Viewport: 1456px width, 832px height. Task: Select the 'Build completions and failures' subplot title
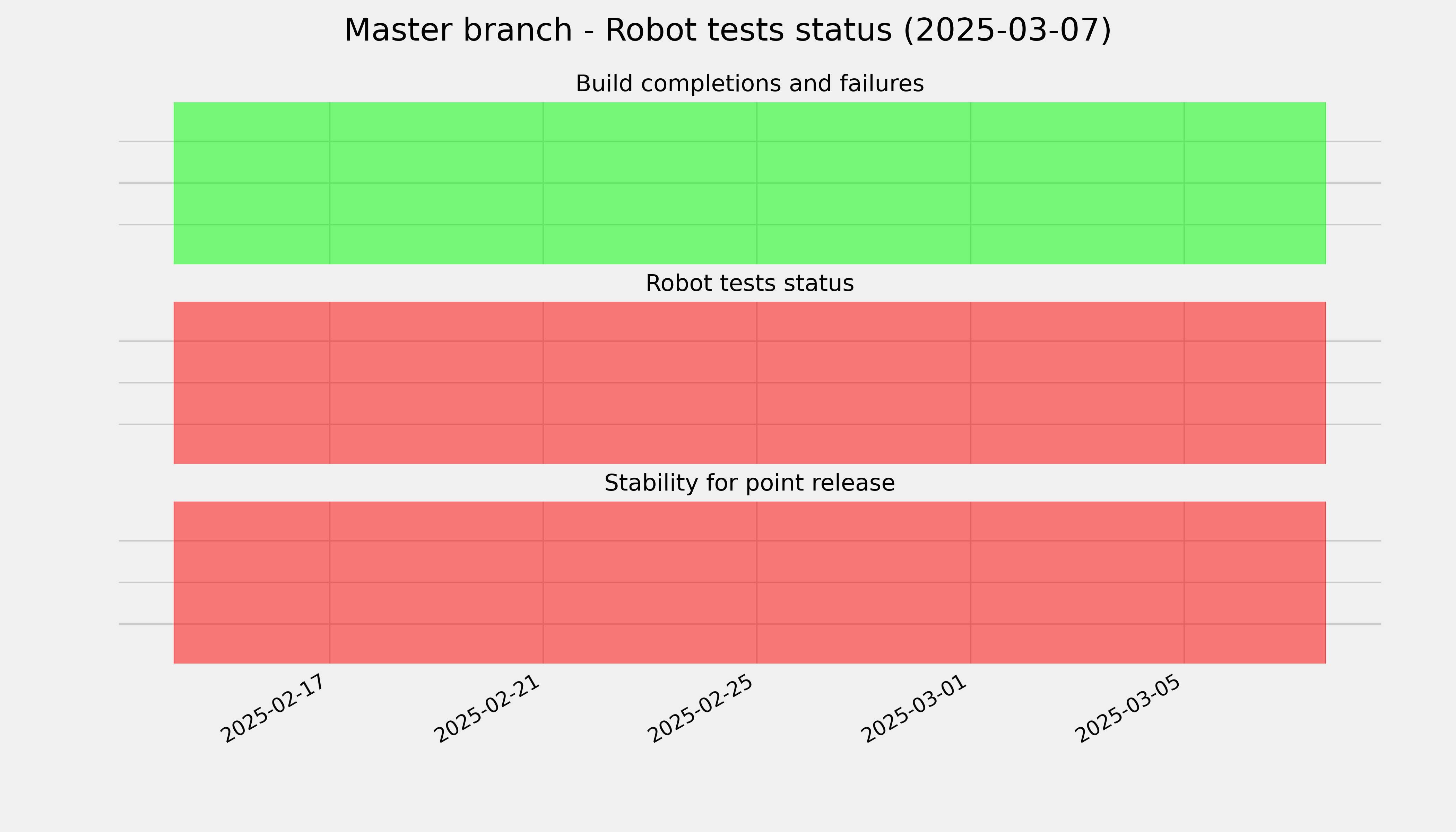point(749,84)
